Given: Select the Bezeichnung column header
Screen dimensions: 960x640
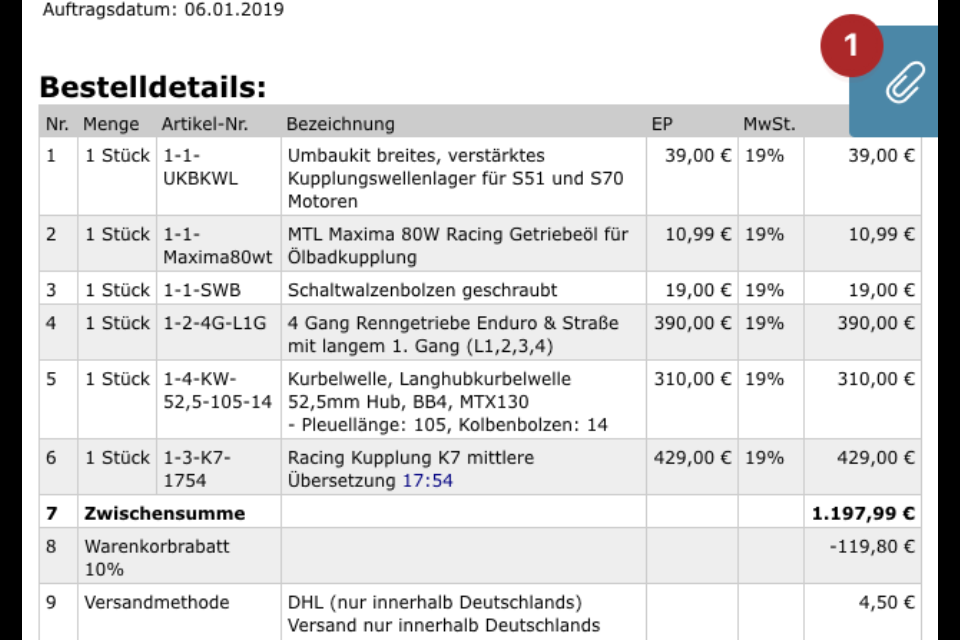Looking at the screenshot, I should [340, 124].
